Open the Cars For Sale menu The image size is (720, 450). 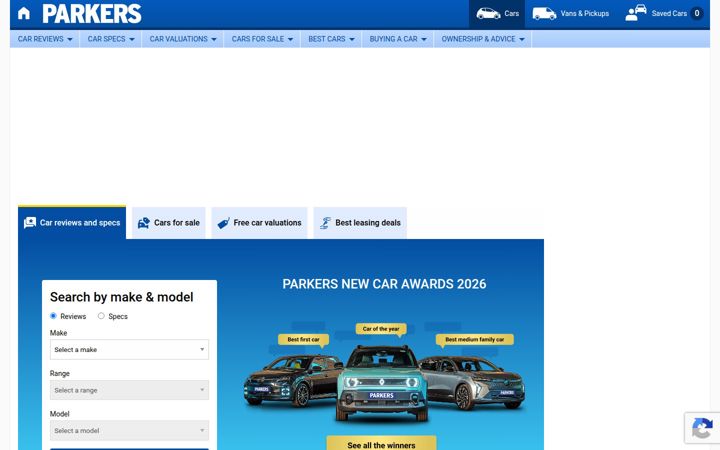262,39
